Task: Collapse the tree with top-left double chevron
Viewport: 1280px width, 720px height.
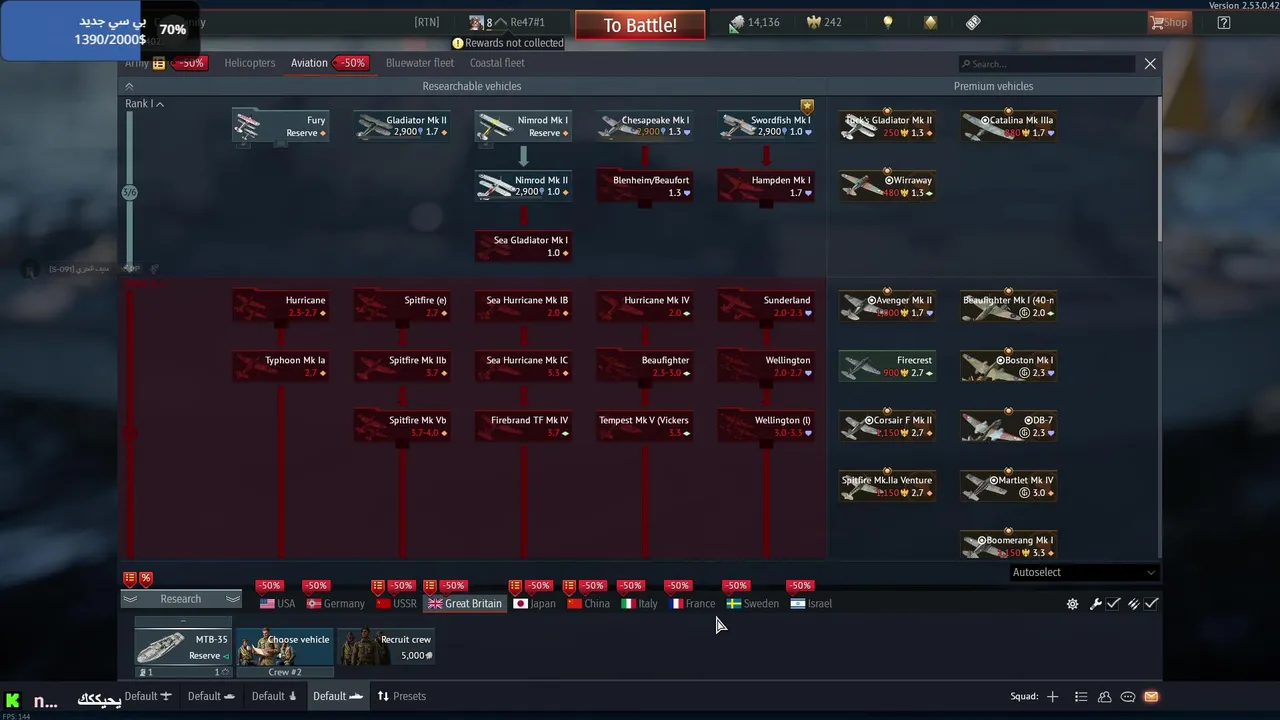Action: pos(129,86)
